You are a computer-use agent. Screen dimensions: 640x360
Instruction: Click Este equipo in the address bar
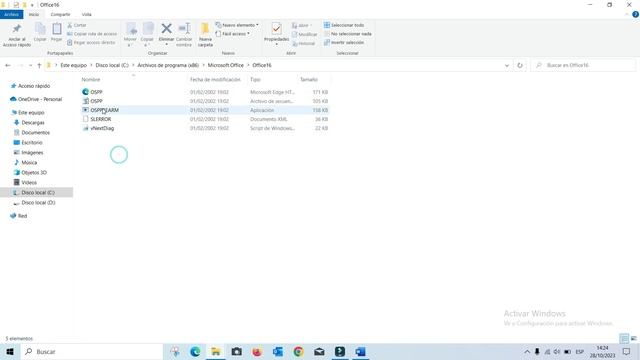point(73,65)
